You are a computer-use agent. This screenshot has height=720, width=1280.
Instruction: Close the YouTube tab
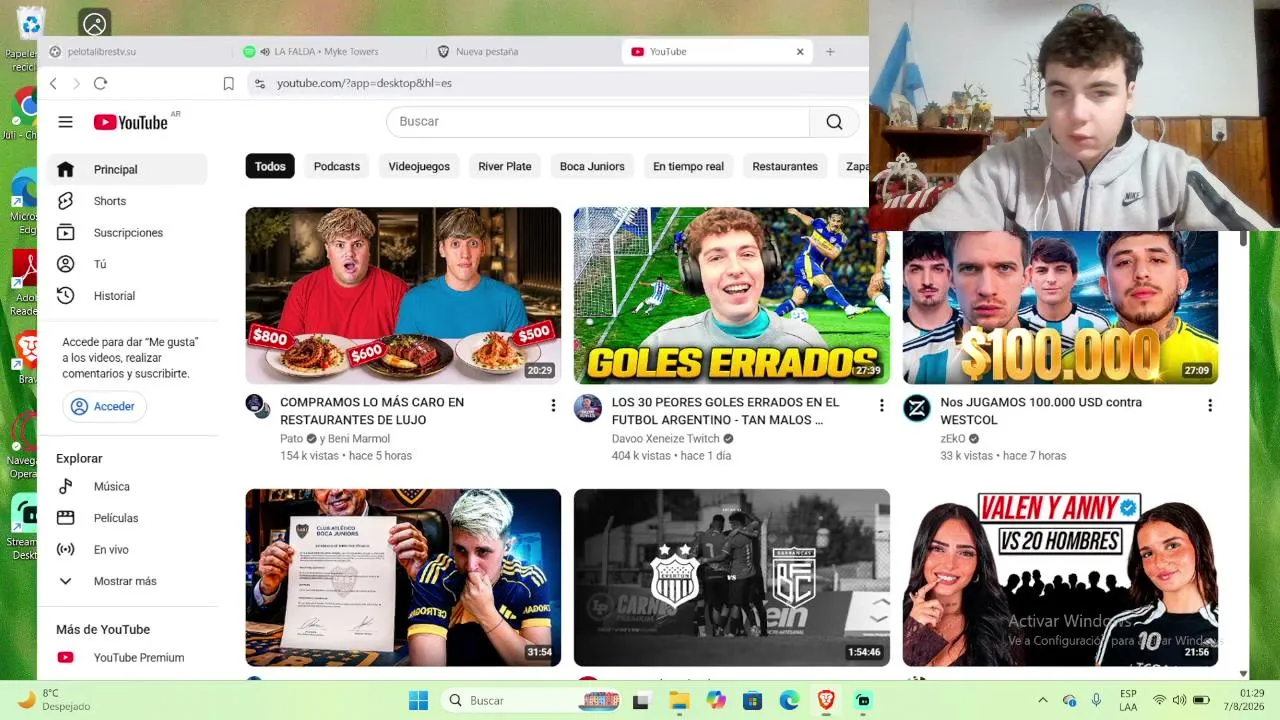pyautogui.click(x=800, y=52)
